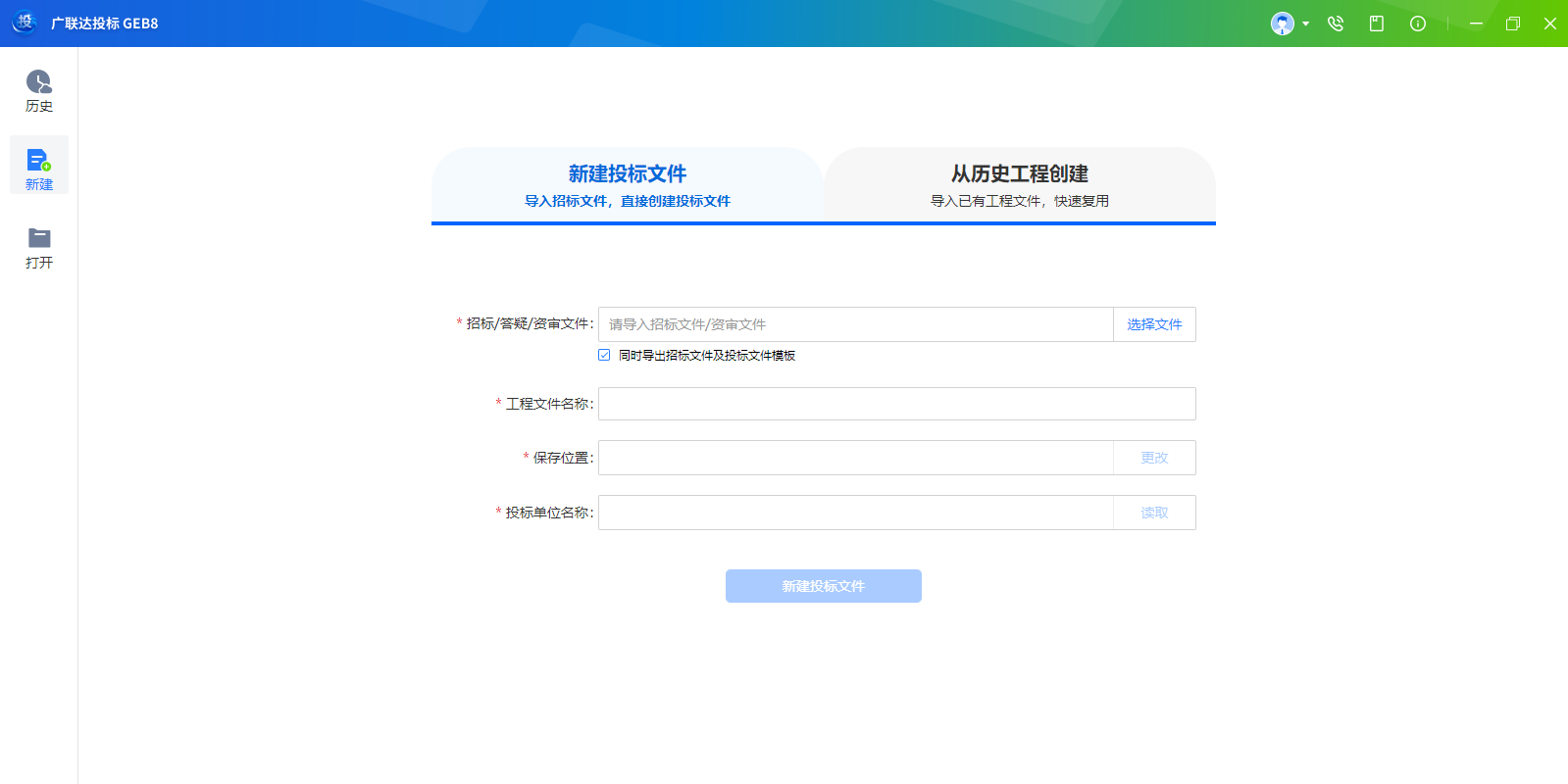Expand the user account dropdown arrow
The image size is (1568, 784).
1305,24
